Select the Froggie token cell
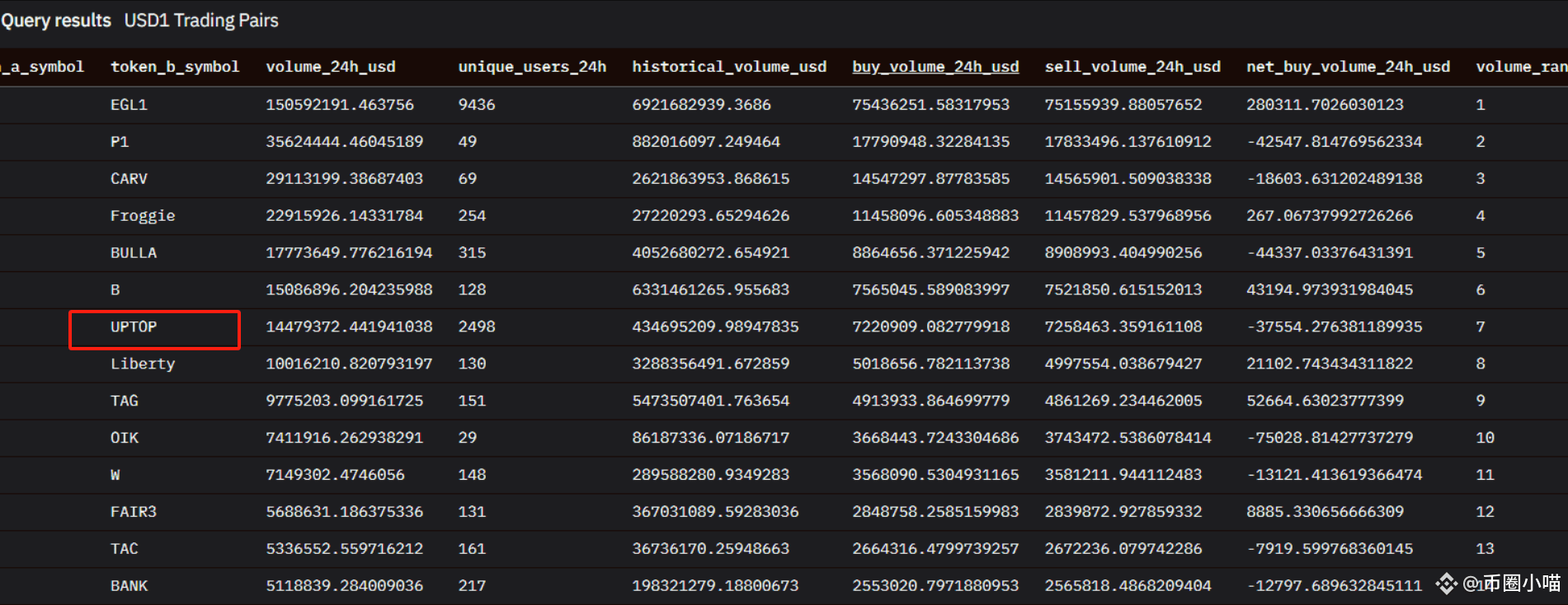Screen dimensions: 1568x605 [143, 216]
